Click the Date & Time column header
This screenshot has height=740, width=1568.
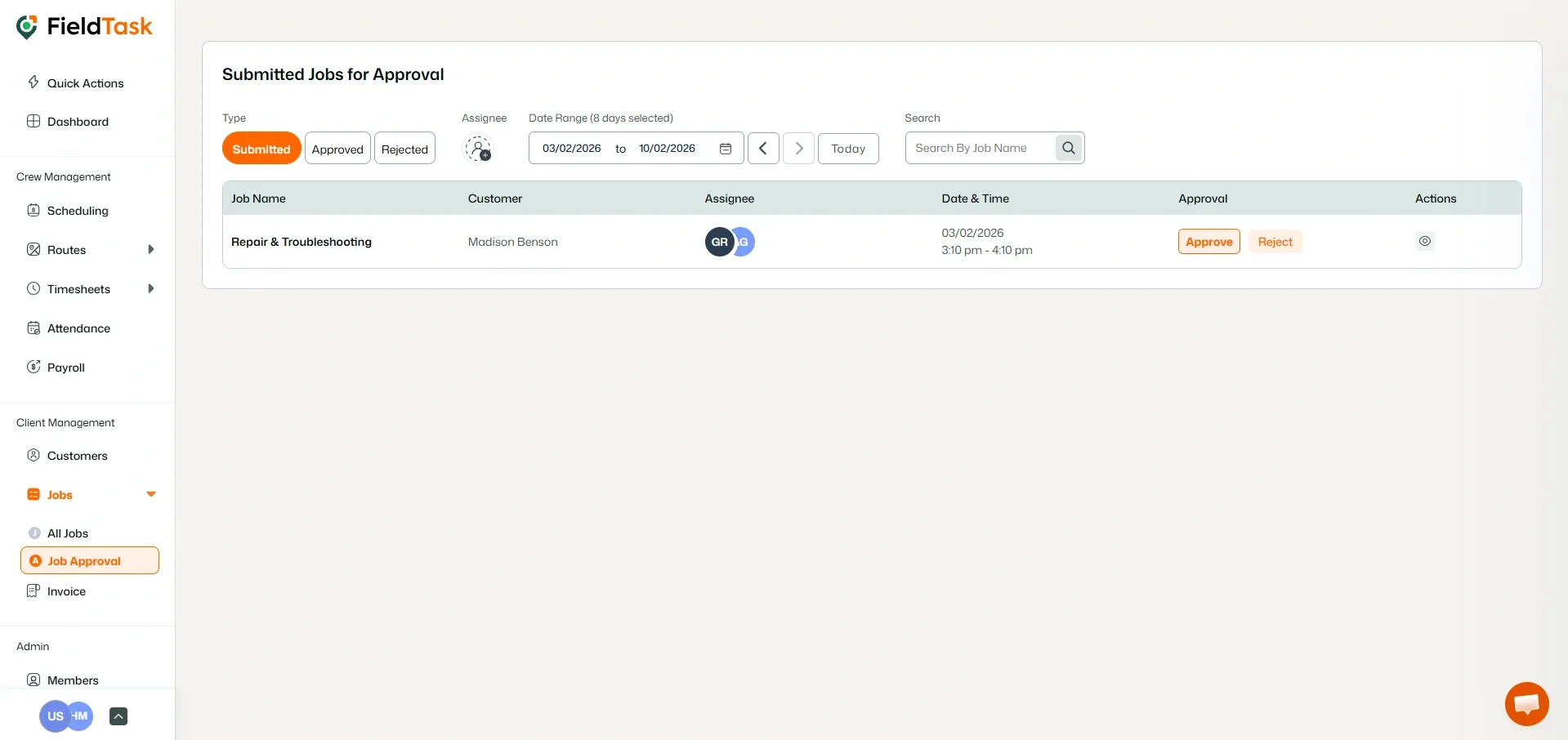pyautogui.click(x=976, y=198)
